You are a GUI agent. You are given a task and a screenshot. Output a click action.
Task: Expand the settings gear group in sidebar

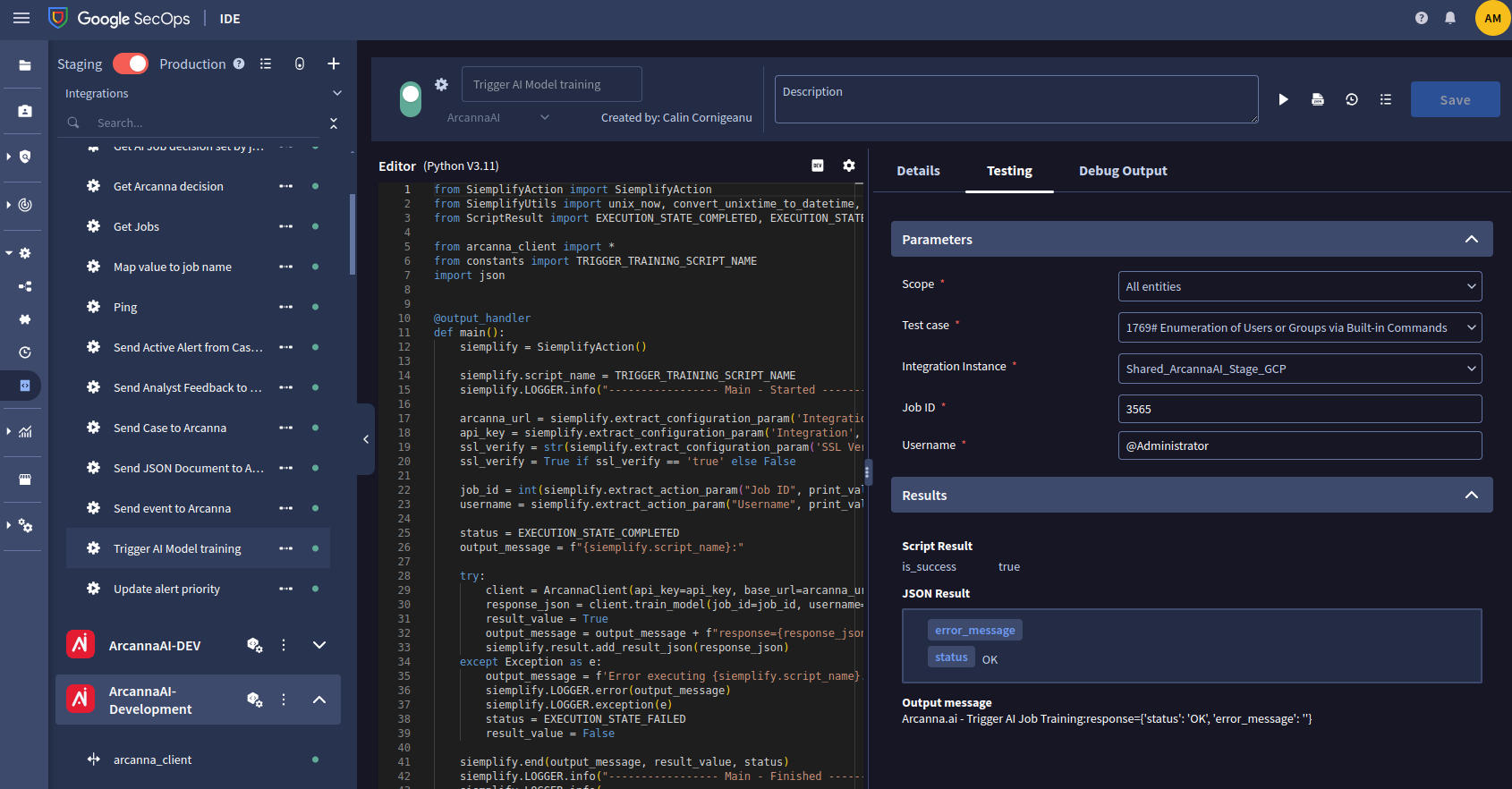pyautogui.click(x=10, y=253)
